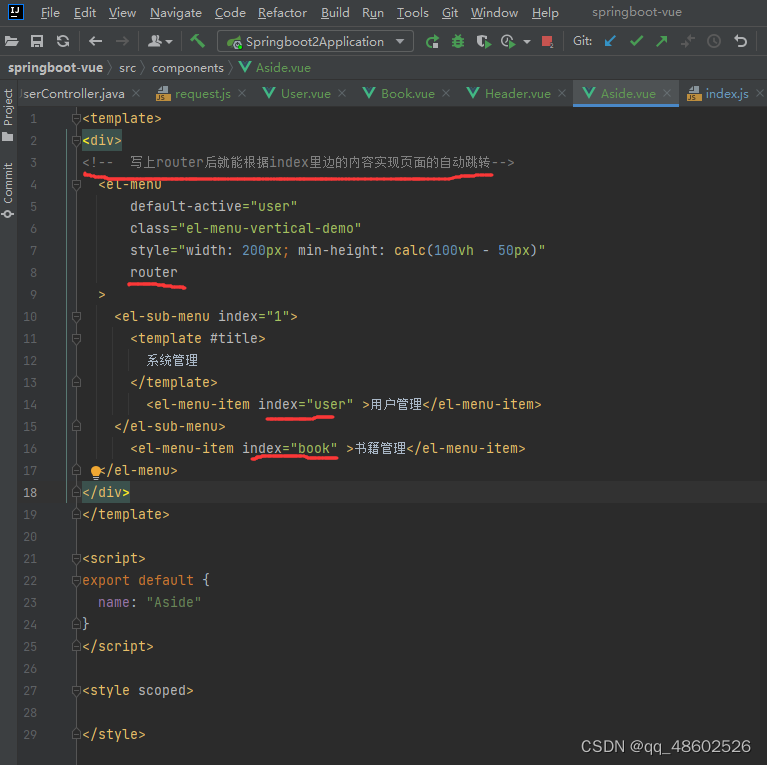Collapse the template fold marker on line 1
767x765 pixels.
pos(76,118)
